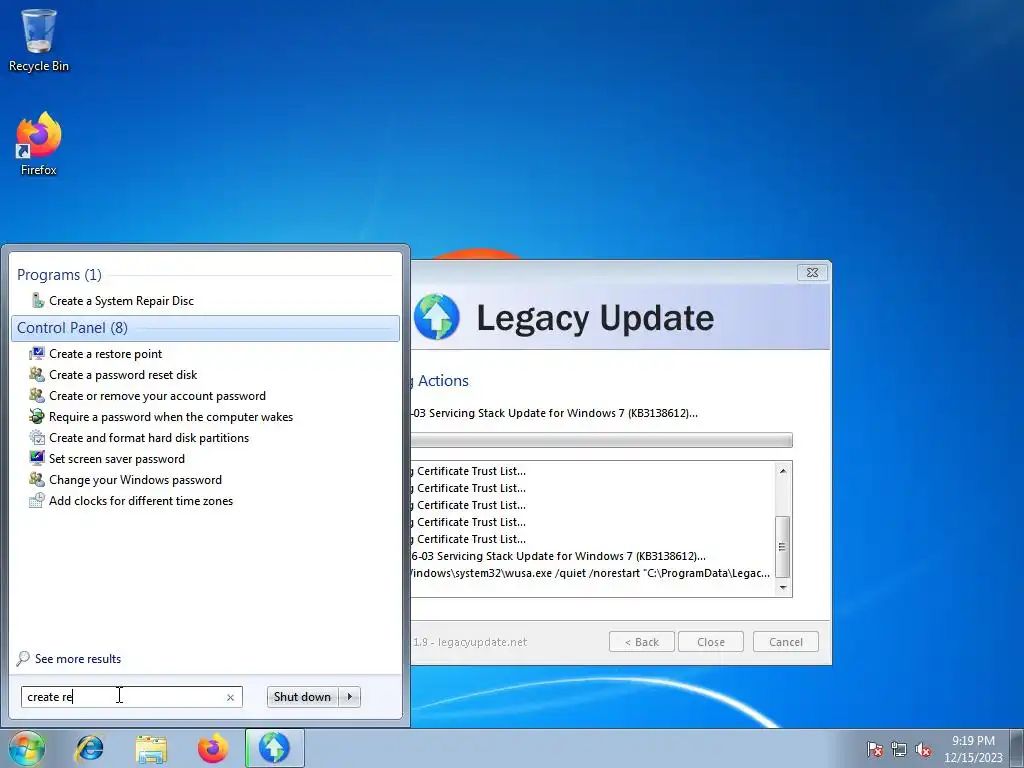
Task: Click See more results link
Action: point(78,658)
